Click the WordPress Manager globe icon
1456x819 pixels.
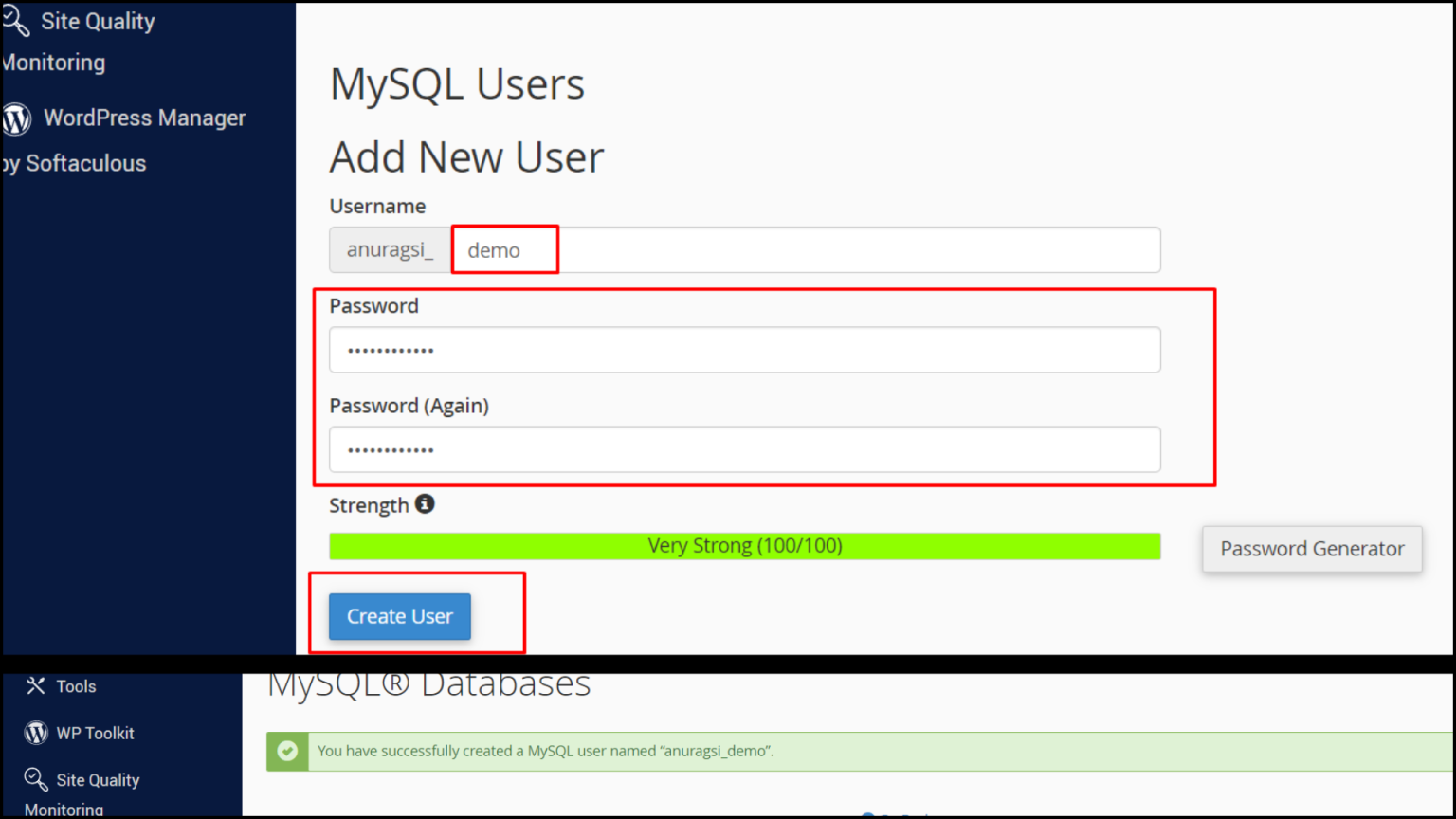click(15, 118)
